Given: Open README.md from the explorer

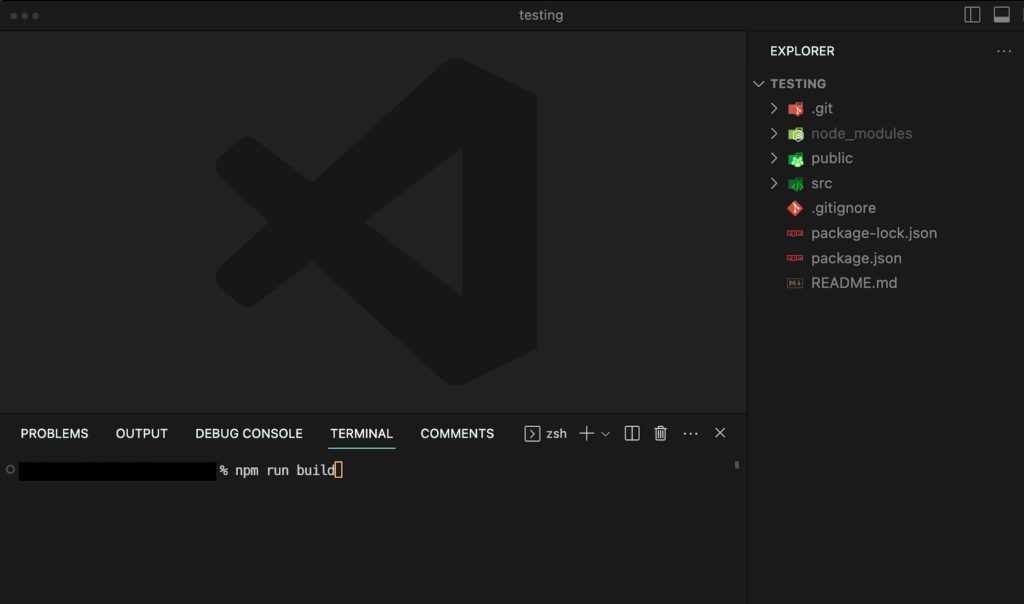Looking at the screenshot, I should click(x=854, y=283).
